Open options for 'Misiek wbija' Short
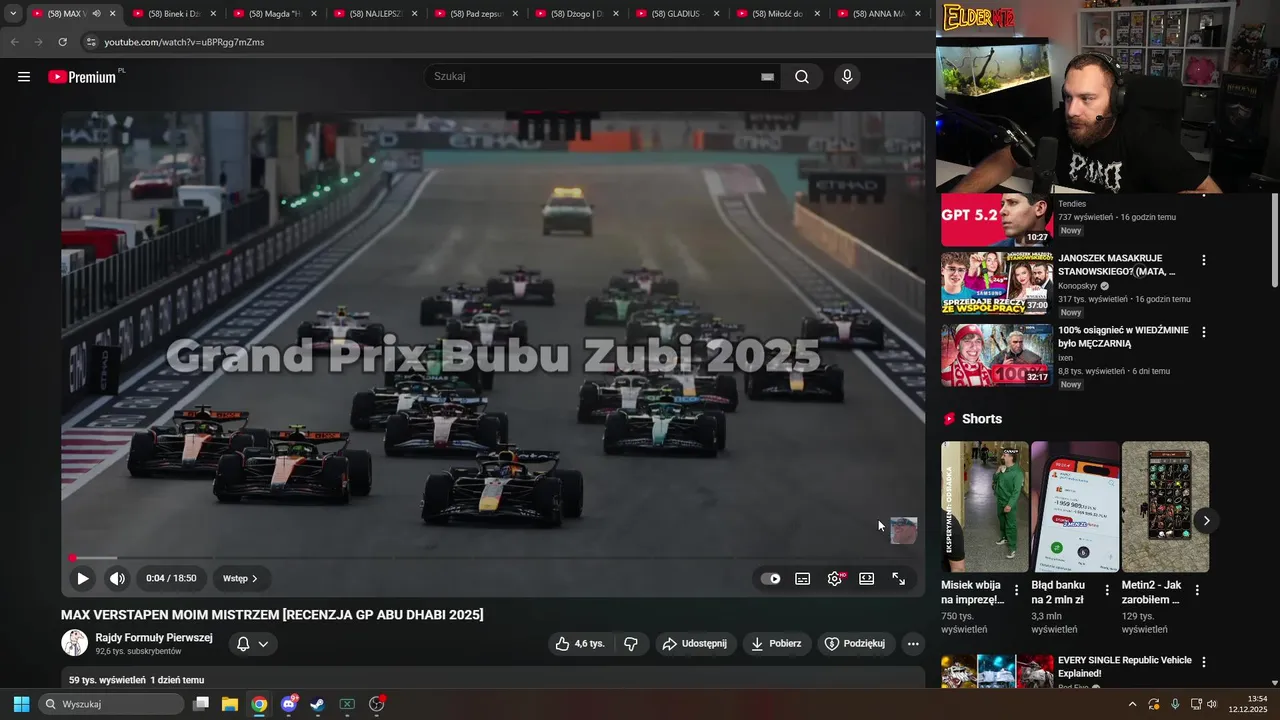This screenshot has width=1280, height=720. [x=1017, y=590]
